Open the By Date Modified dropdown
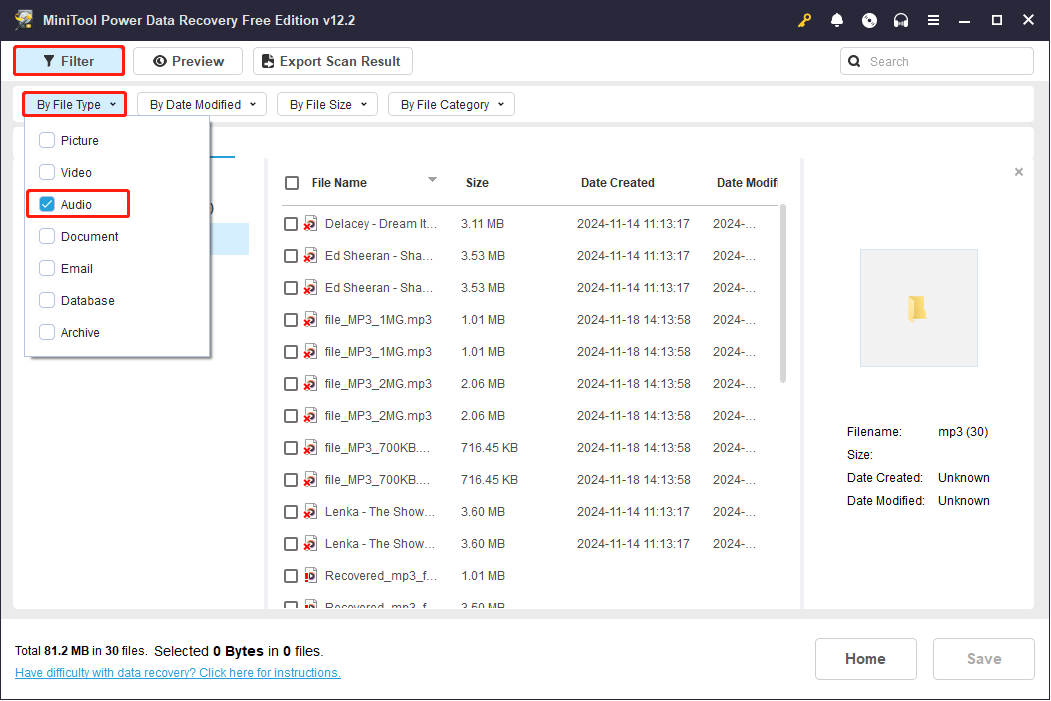The height and width of the screenshot is (701, 1051). coord(202,105)
